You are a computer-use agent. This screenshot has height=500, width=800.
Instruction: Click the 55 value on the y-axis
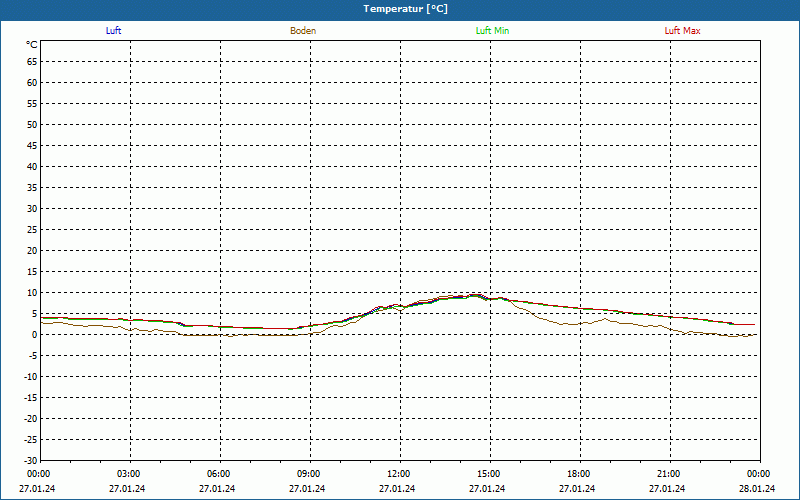(32, 104)
